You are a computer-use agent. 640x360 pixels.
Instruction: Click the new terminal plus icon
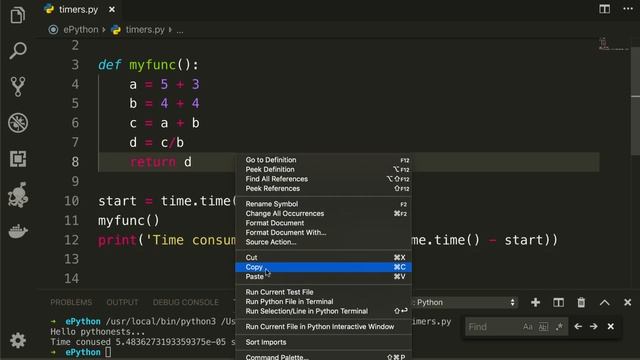click(536, 302)
